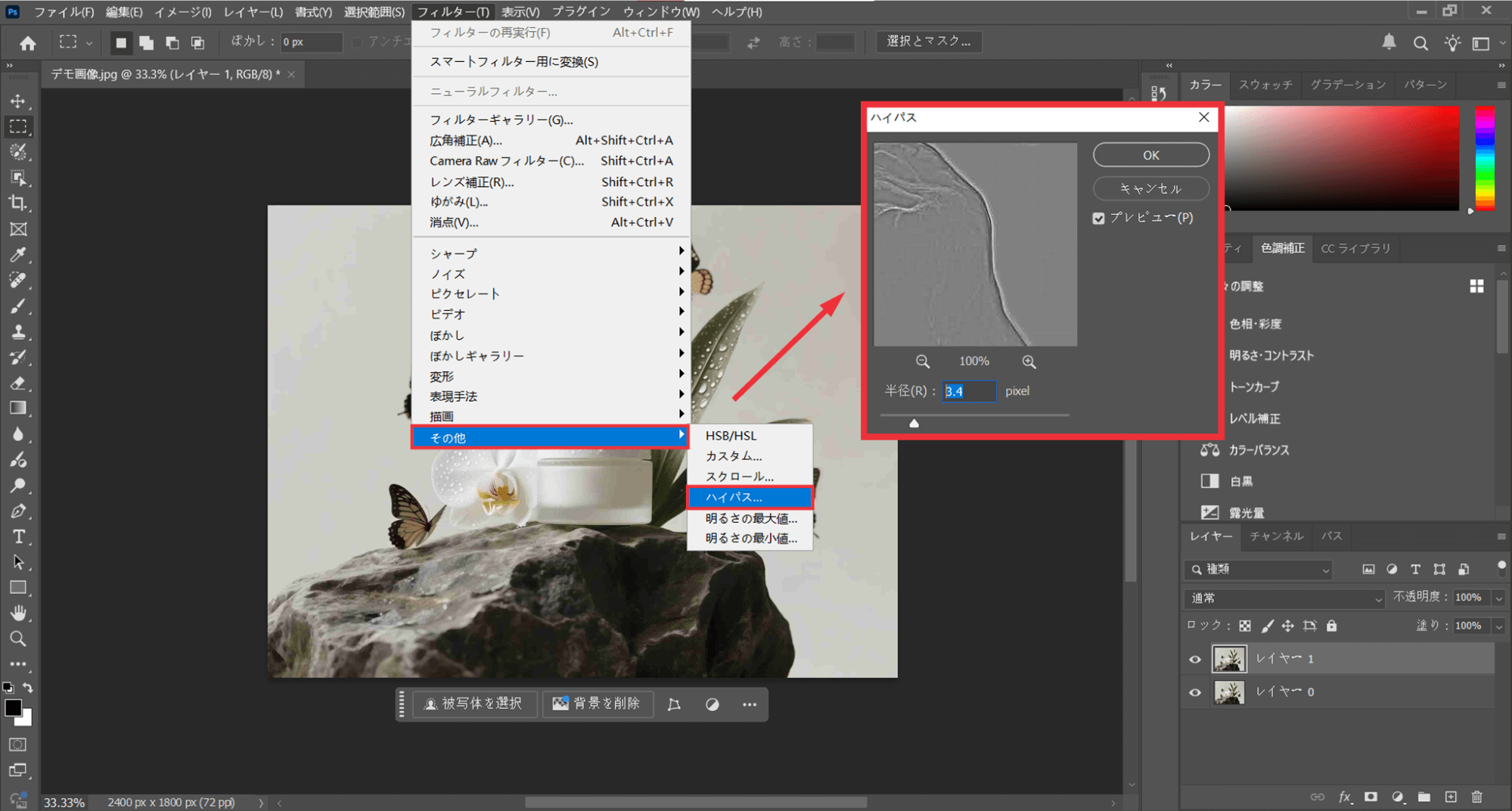This screenshot has height=811, width=1512.
Task: Expand the 表現手法 submenu
Action: [x=551, y=396]
